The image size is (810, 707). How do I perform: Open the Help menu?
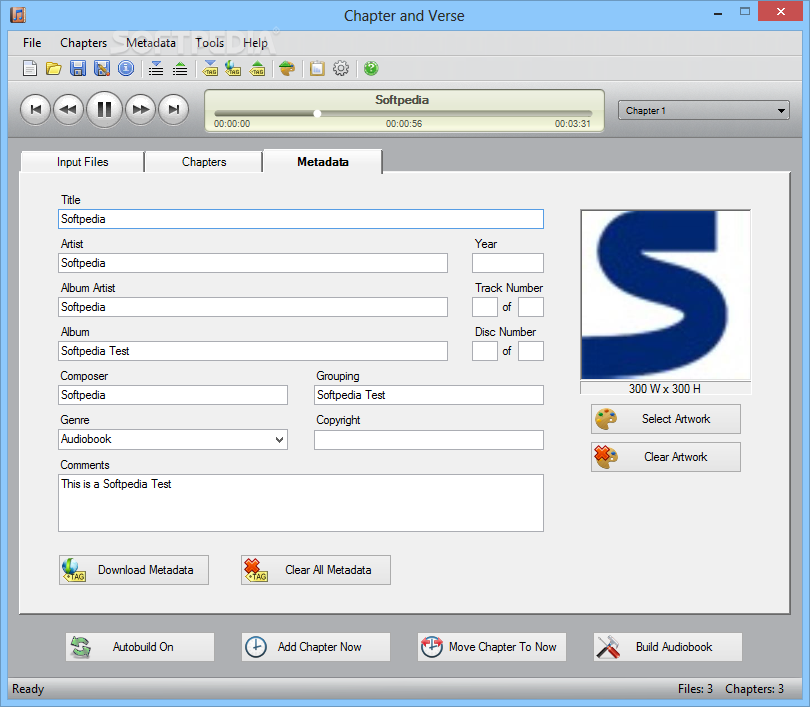pos(255,43)
